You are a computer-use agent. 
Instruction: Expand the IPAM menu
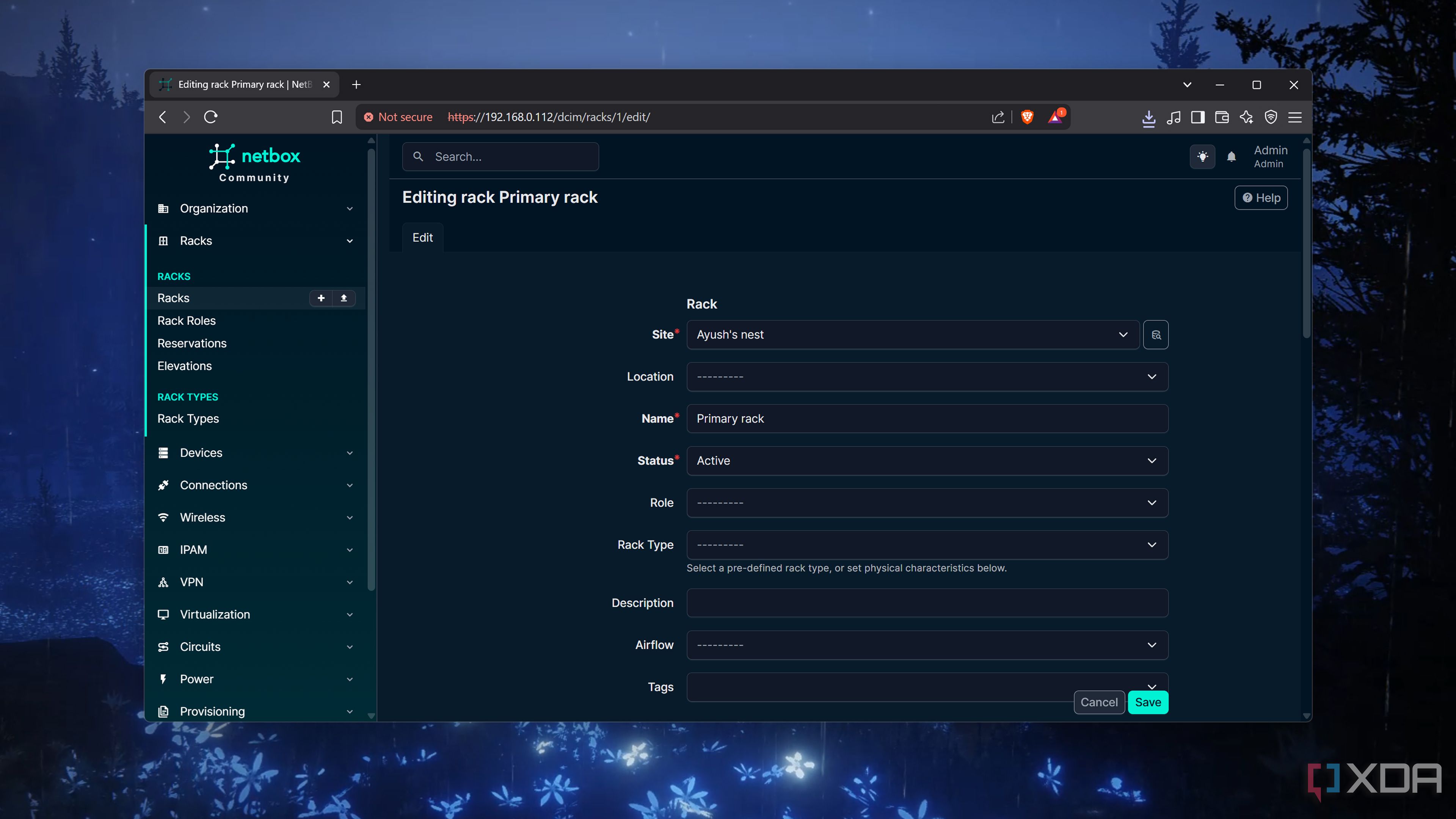[256, 550]
